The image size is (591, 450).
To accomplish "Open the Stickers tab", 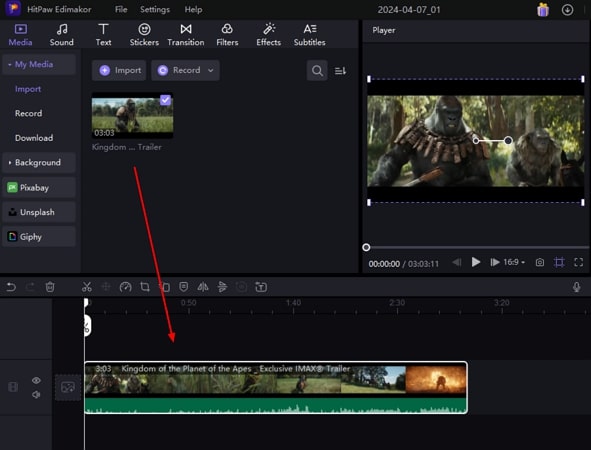I will pos(144,35).
